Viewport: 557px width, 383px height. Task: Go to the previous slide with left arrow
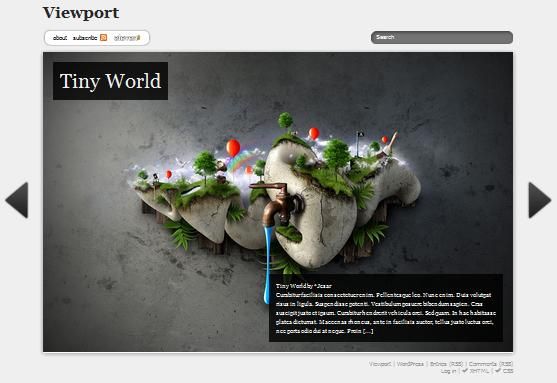coord(17,200)
